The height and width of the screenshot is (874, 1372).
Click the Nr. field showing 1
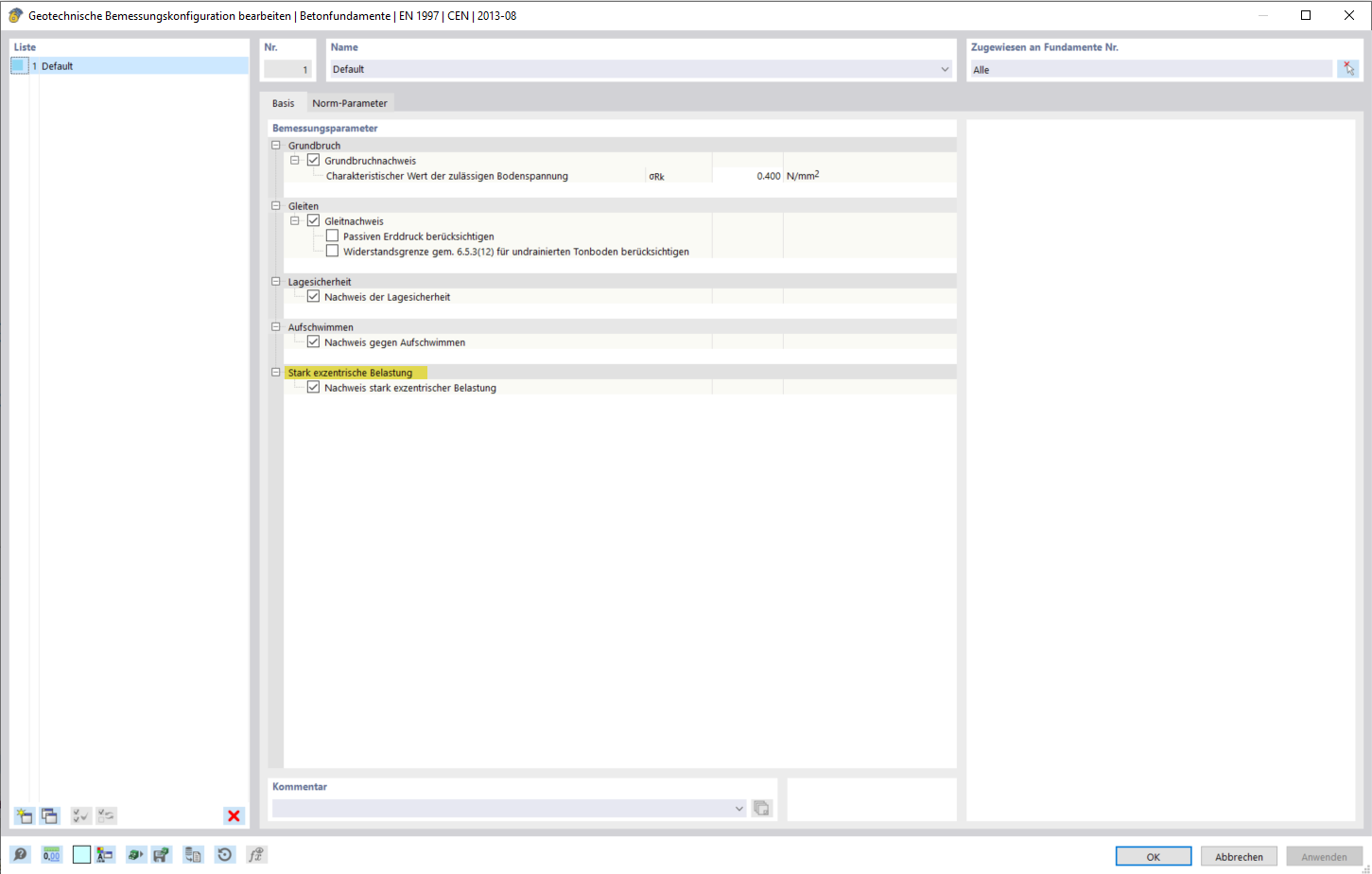287,69
